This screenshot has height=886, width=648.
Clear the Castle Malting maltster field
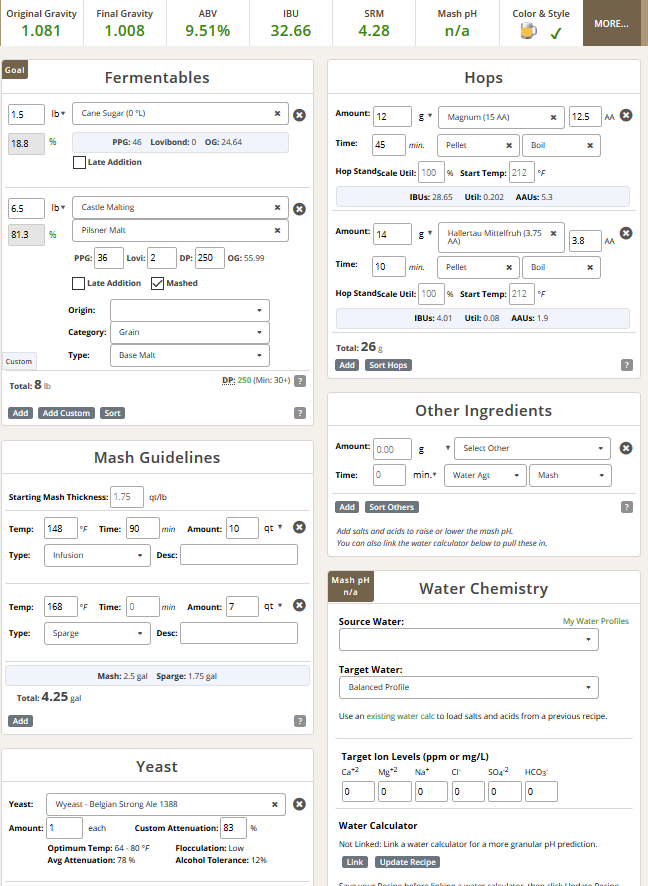(x=277, y=207)
